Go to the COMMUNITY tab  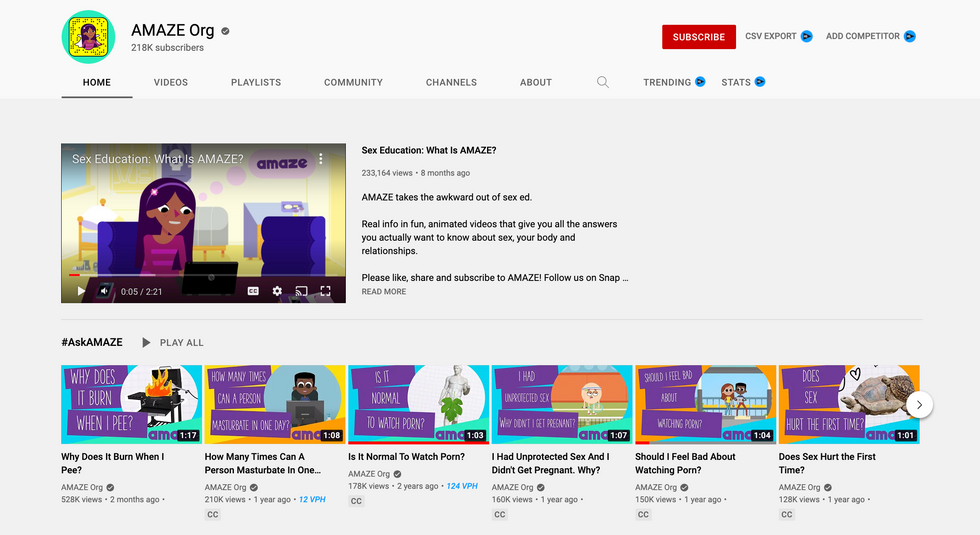click(x=353, y=82)
